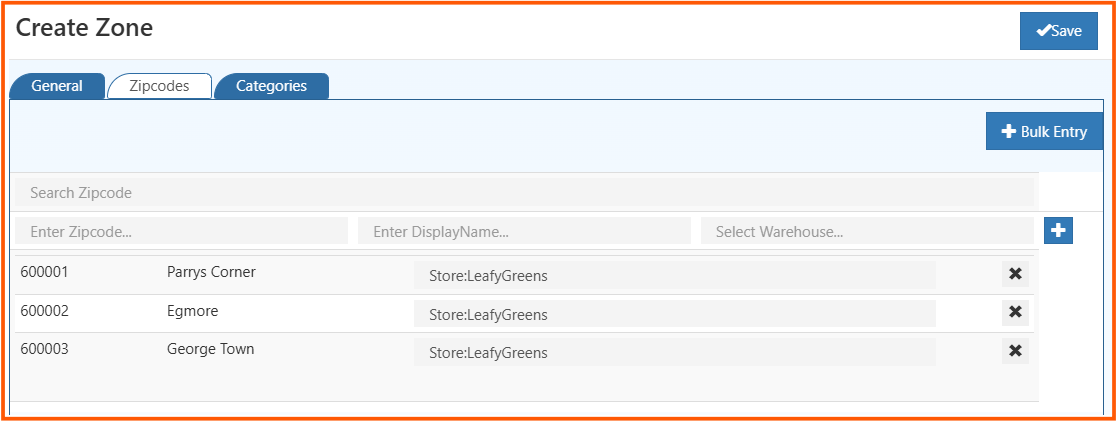Screen dimensions: 1116x421
Task: Select zipcode text 600003
Action: (x=44, y=349)
